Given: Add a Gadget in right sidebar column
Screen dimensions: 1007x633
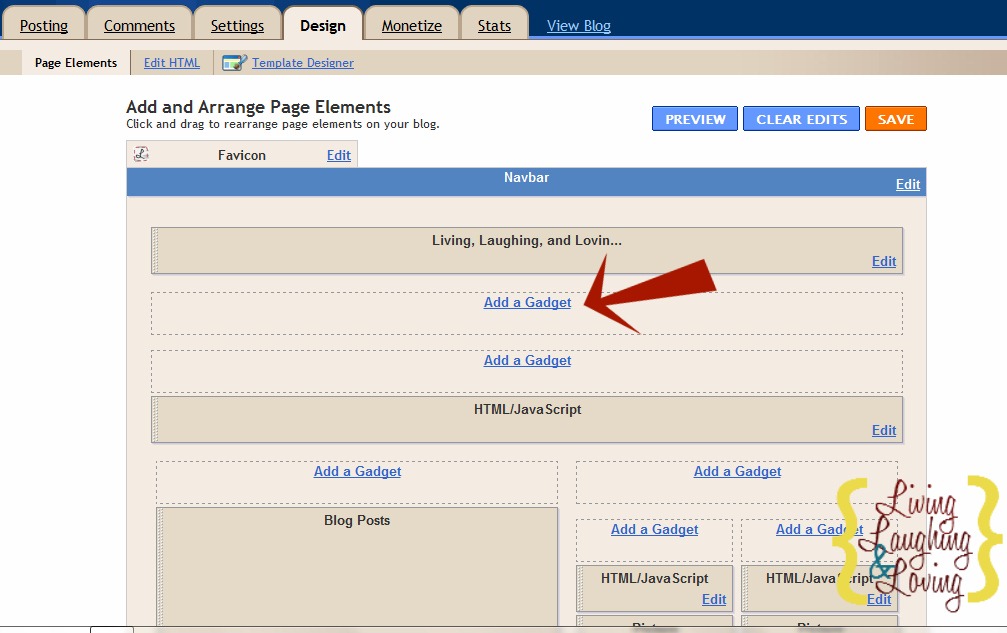Looking at the screenshot, I should pyautogui.click(x=819, y=529).
